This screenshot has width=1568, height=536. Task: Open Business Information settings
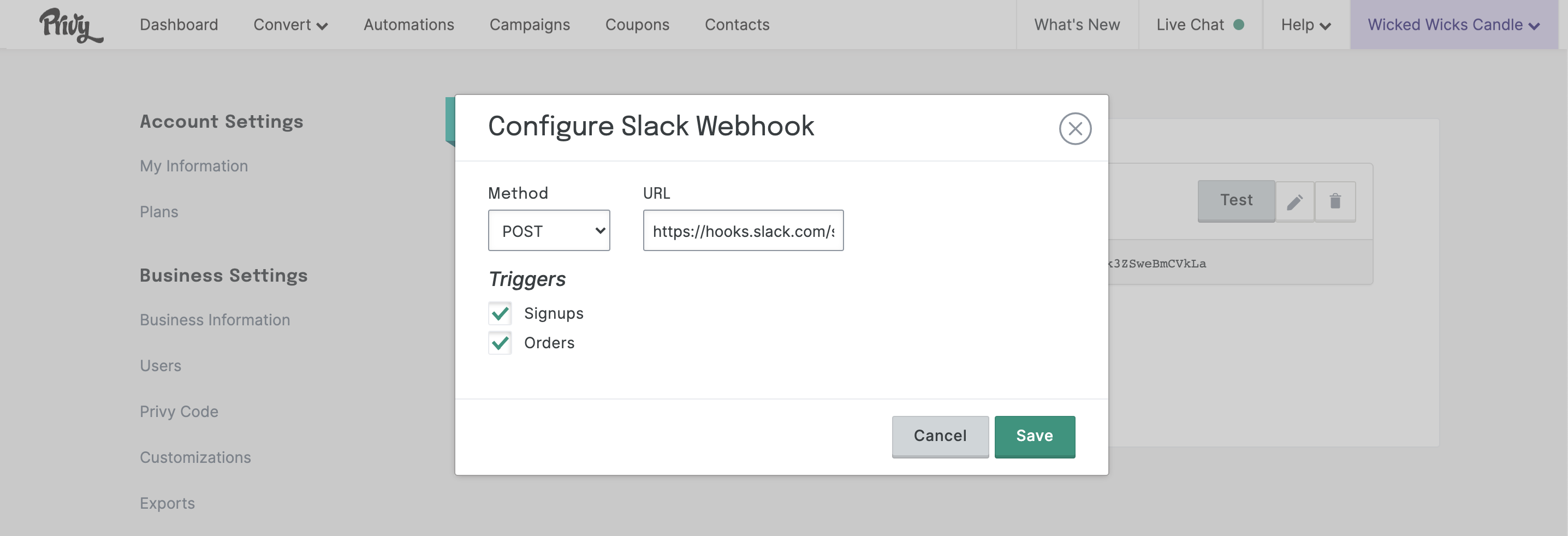coord(215,320)
